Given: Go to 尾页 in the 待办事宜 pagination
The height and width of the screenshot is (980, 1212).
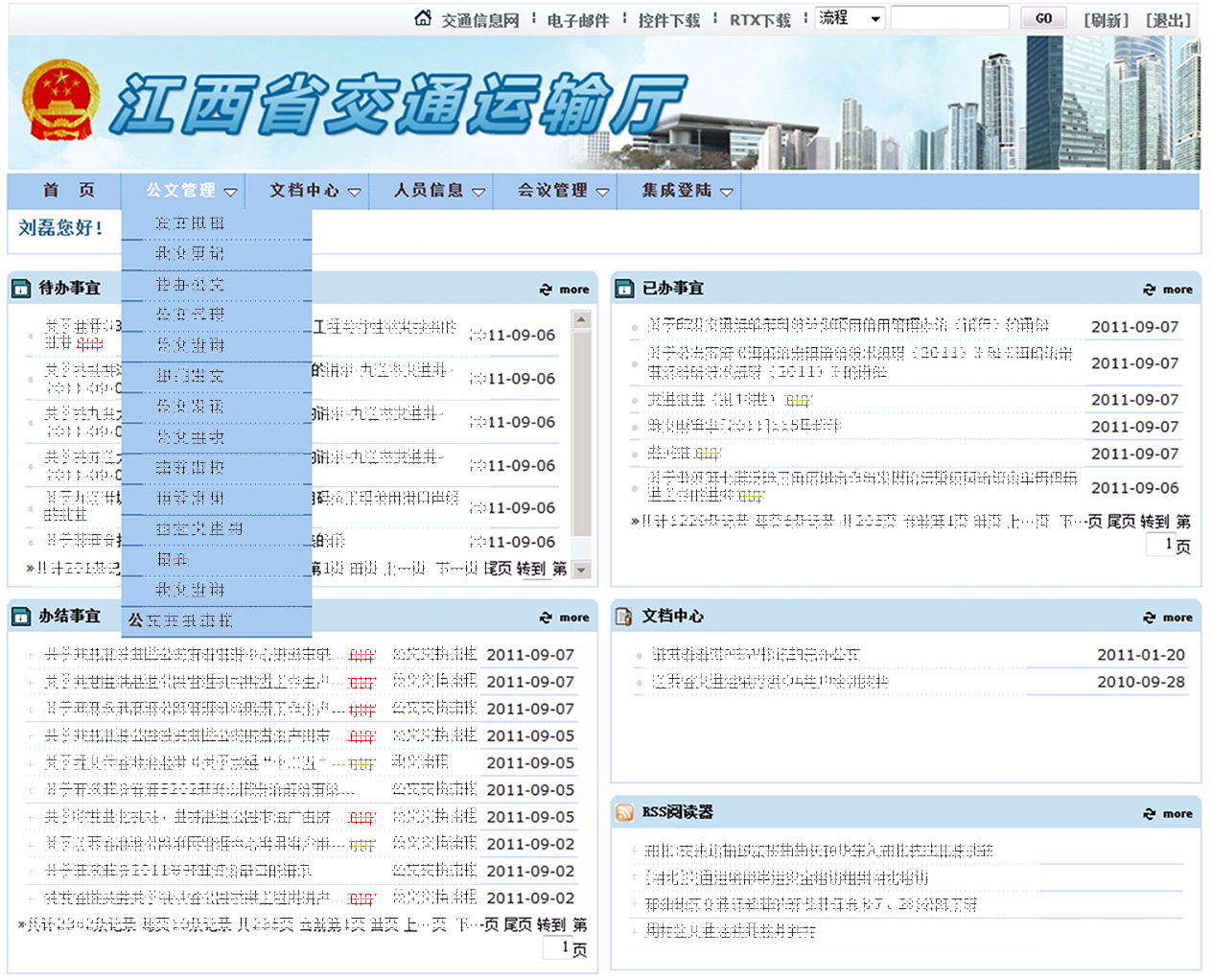Looking at the screenshot, I should [x=499, y=569].
